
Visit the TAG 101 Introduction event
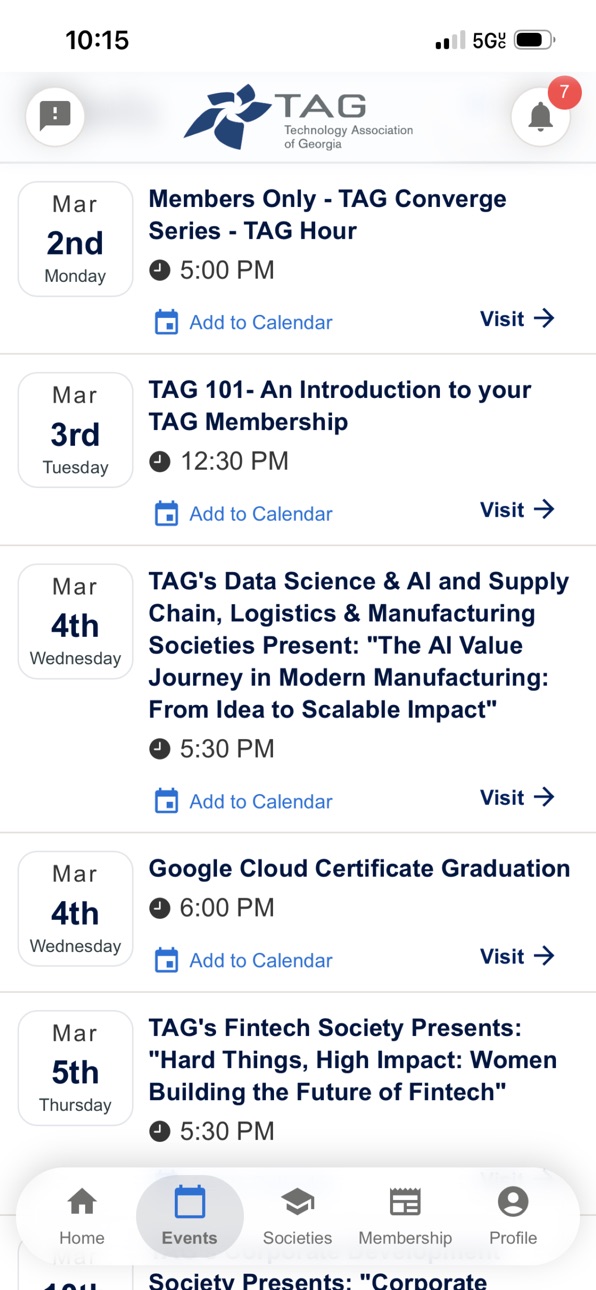pos(517,510)
